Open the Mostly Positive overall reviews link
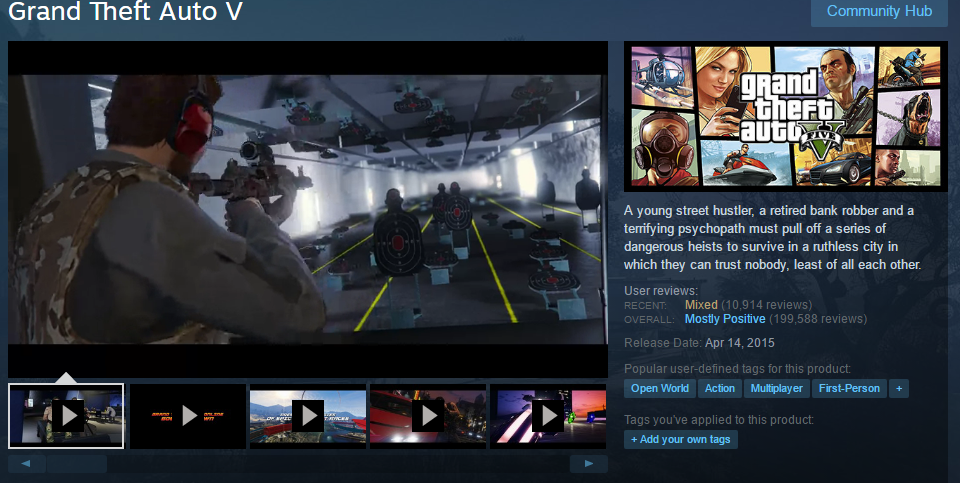Viewport: 960px width, 483px height. (725, 319)
